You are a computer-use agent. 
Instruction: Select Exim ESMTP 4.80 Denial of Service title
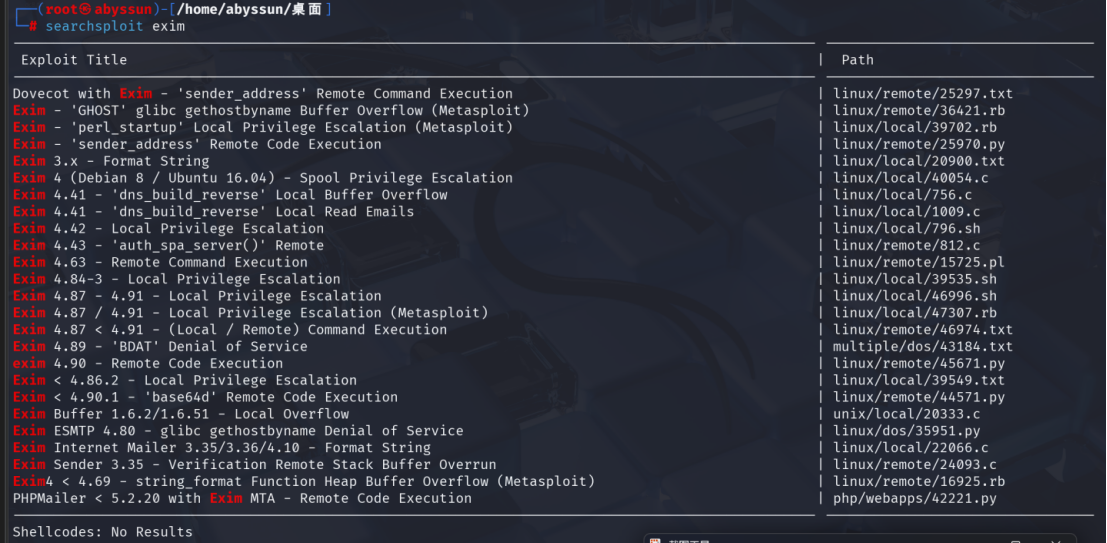pyautogui.click(x=238, y=431)
